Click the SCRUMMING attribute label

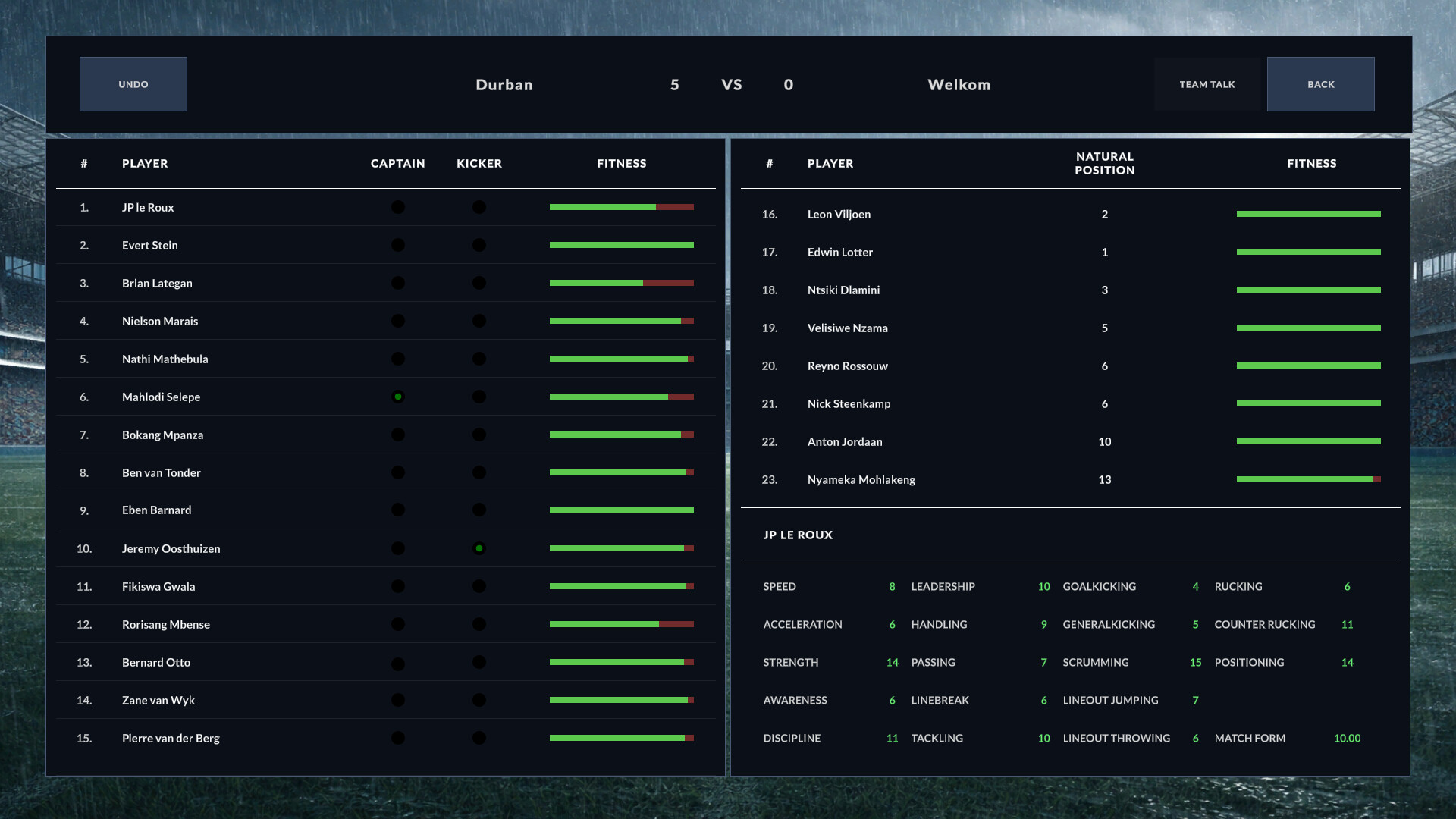1096,662
